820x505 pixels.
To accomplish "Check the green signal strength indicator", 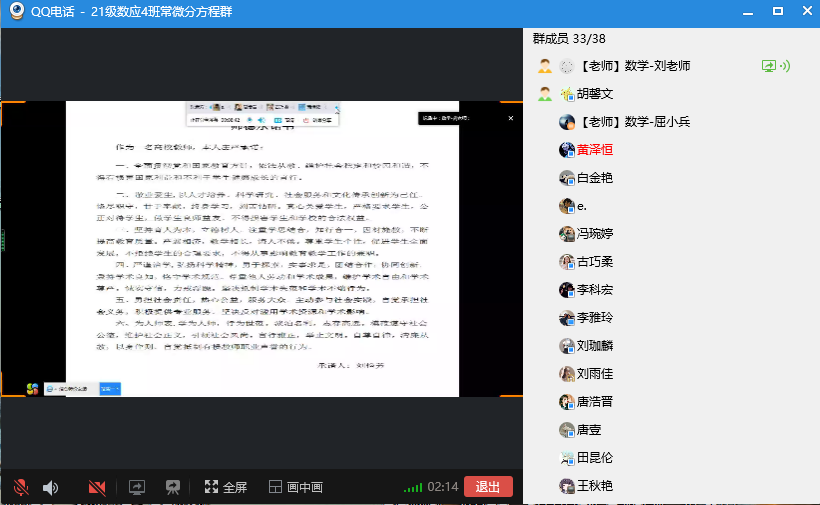I will 412,488.
